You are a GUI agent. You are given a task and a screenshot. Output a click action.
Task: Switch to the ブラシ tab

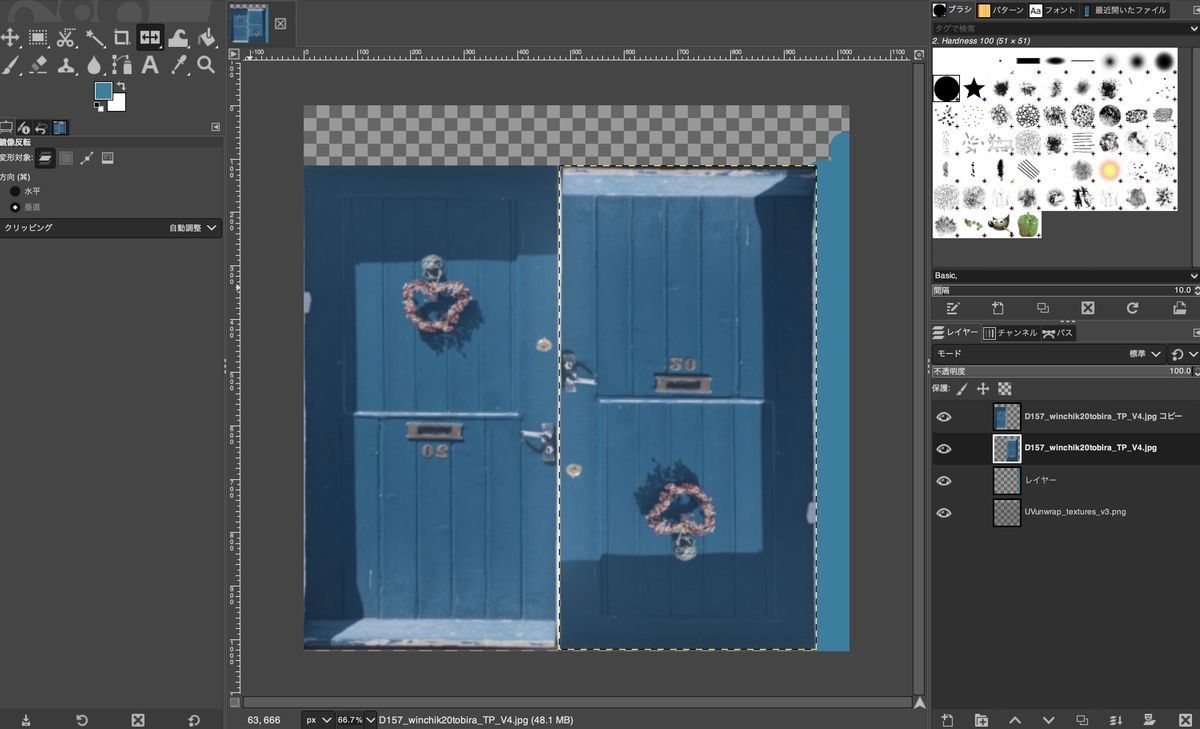(952, 10)
